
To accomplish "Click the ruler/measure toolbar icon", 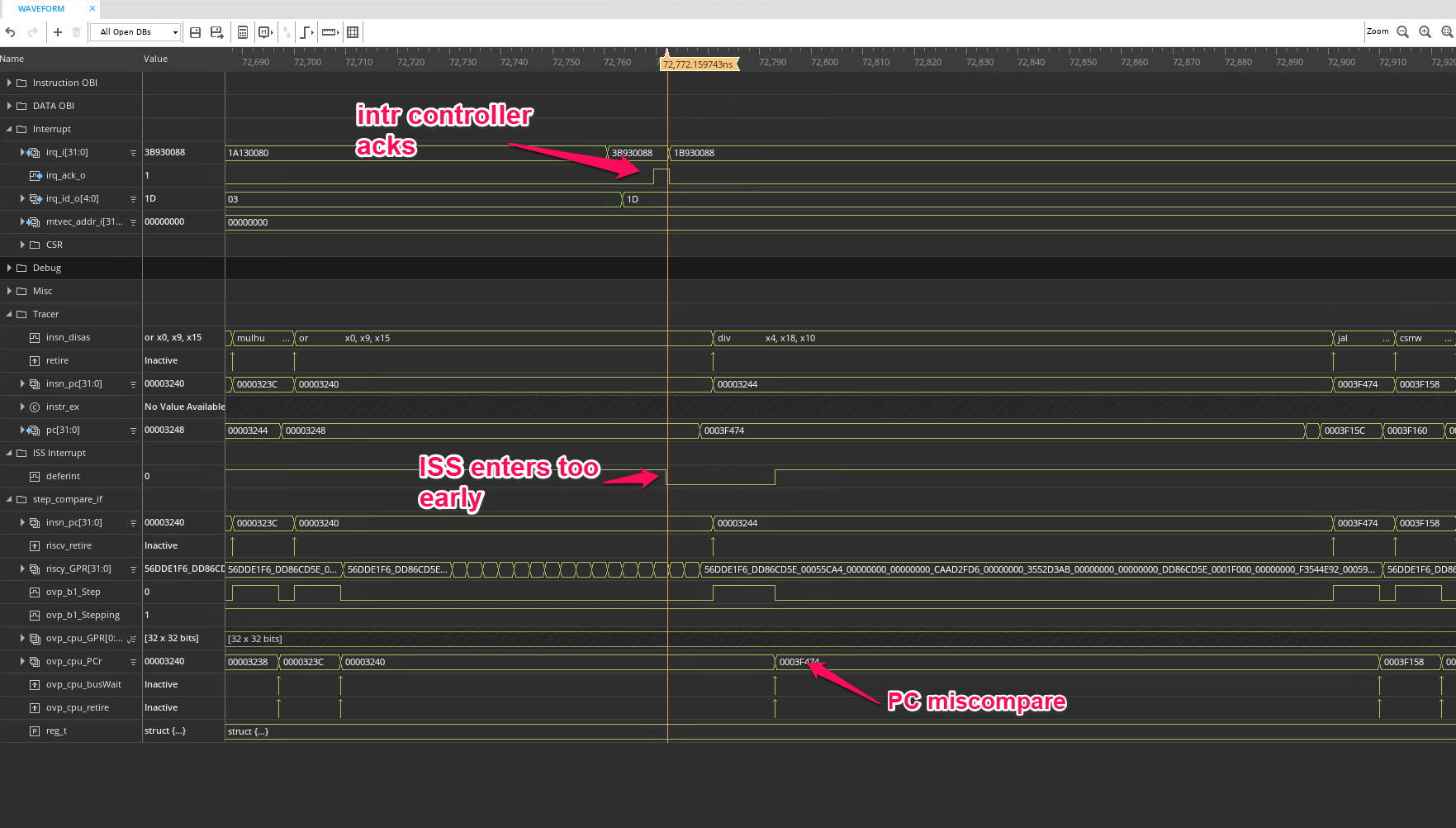I will click(330, 32).
